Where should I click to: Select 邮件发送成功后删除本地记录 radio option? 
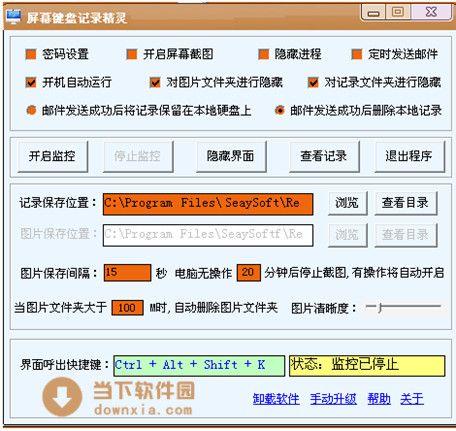click(x=280, y=110)
